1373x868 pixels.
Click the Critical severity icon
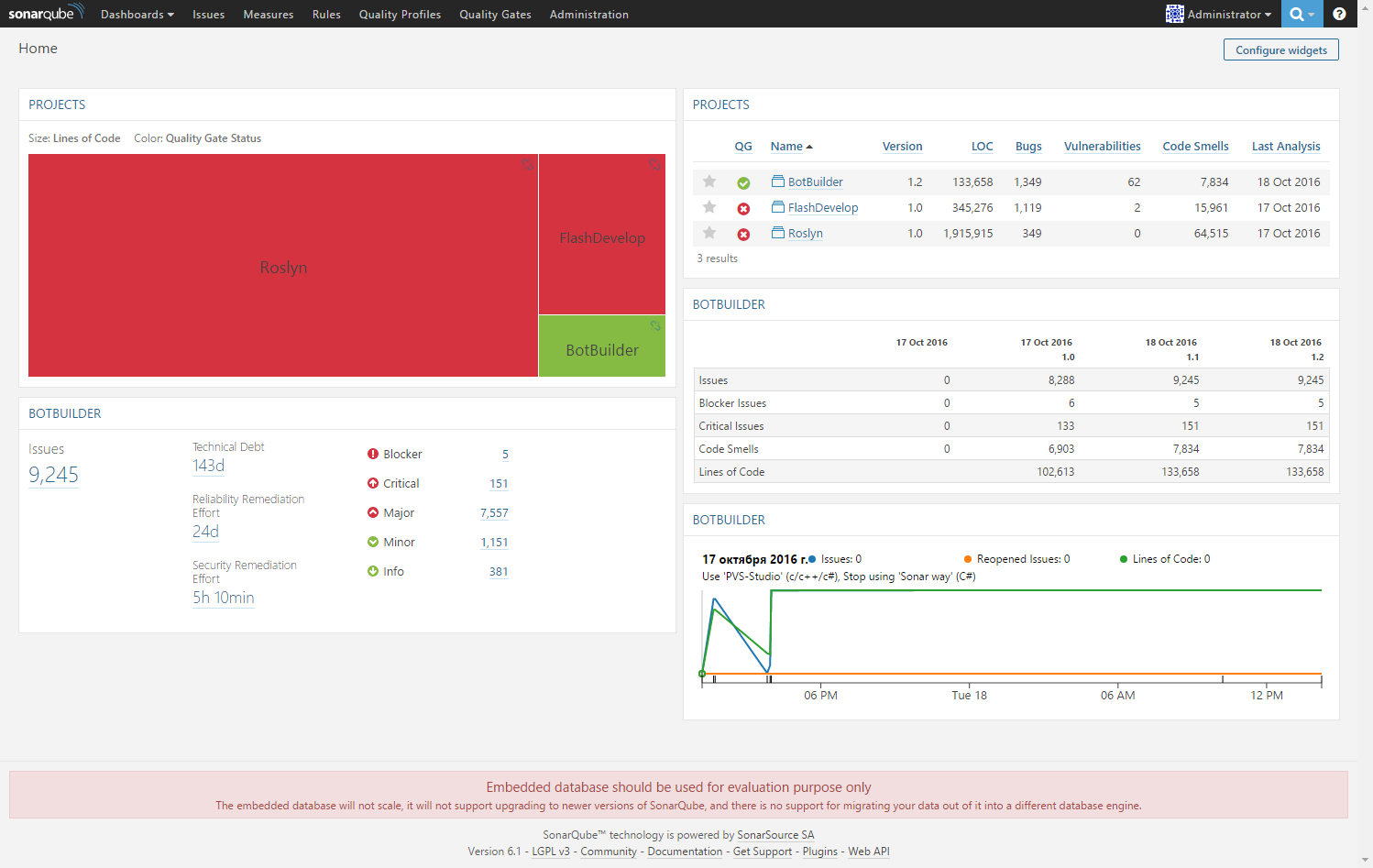371,483
